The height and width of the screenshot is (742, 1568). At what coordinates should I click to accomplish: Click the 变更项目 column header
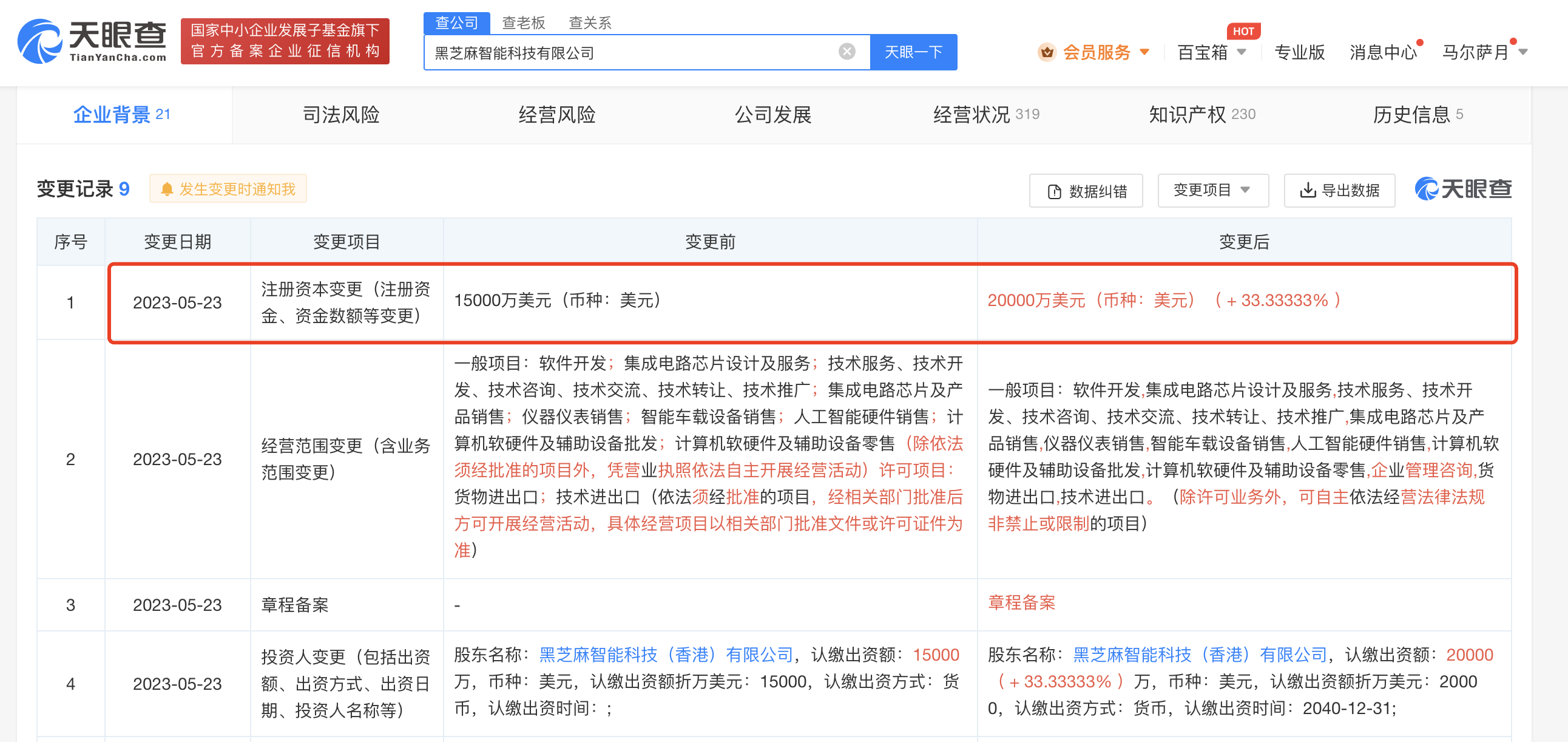347,242
